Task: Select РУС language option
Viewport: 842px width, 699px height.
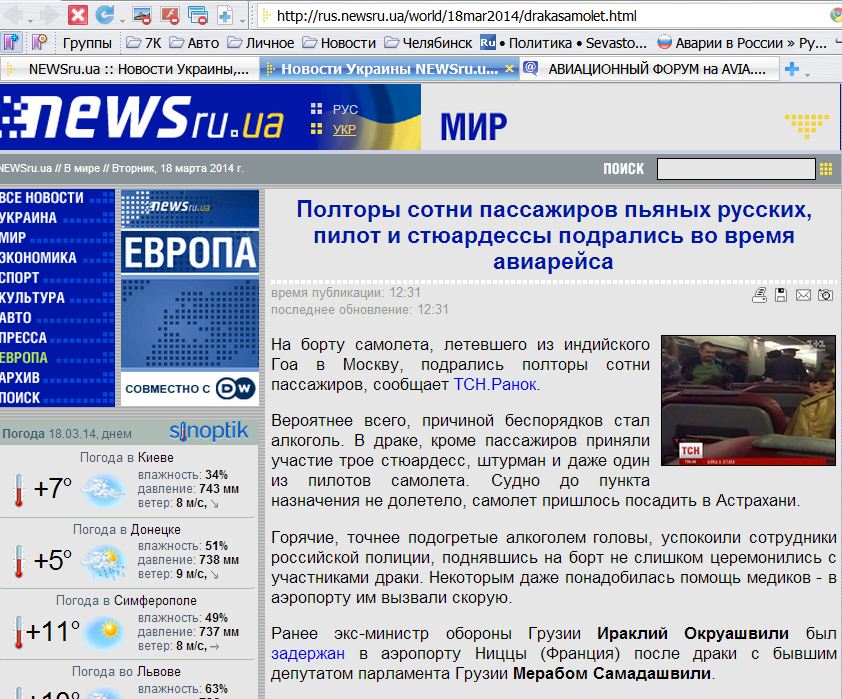Action: coord(344,109)
